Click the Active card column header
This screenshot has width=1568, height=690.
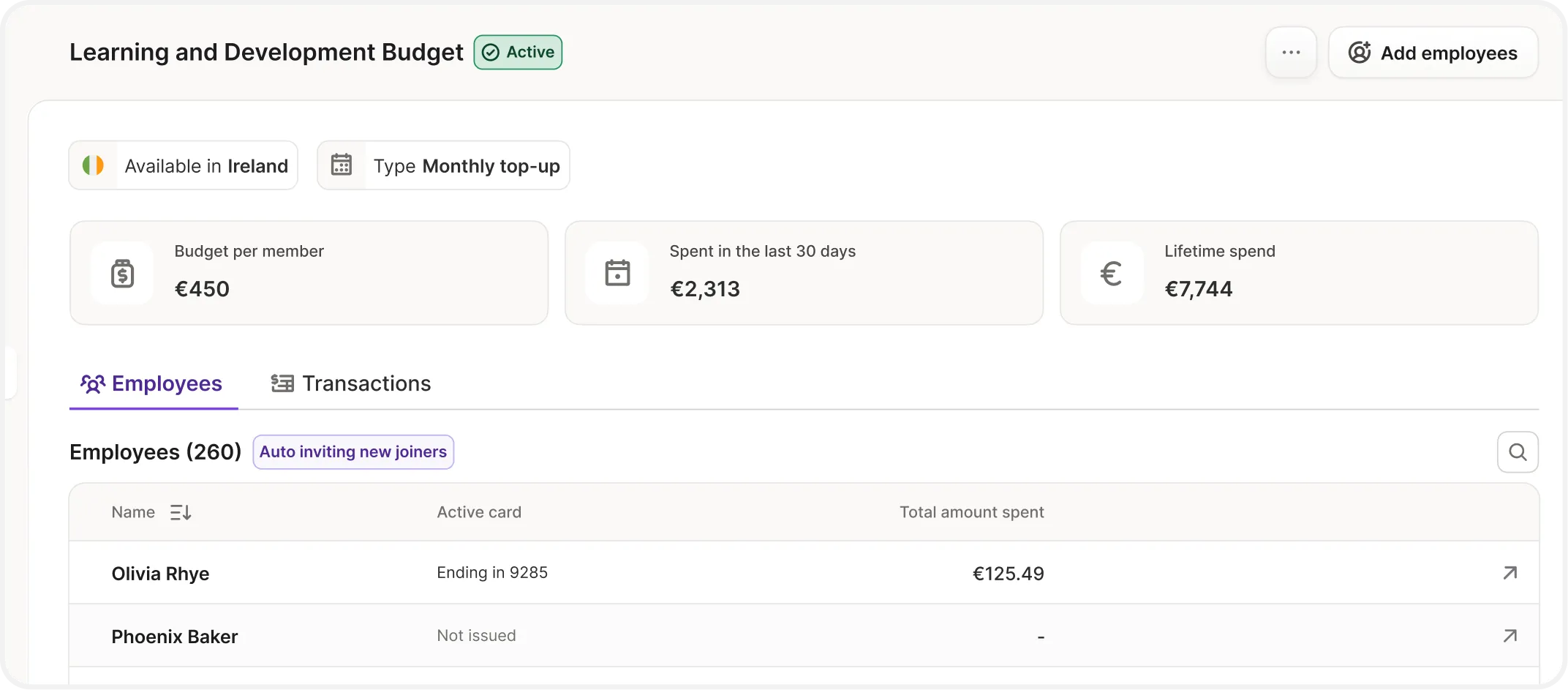coord(479,512)
